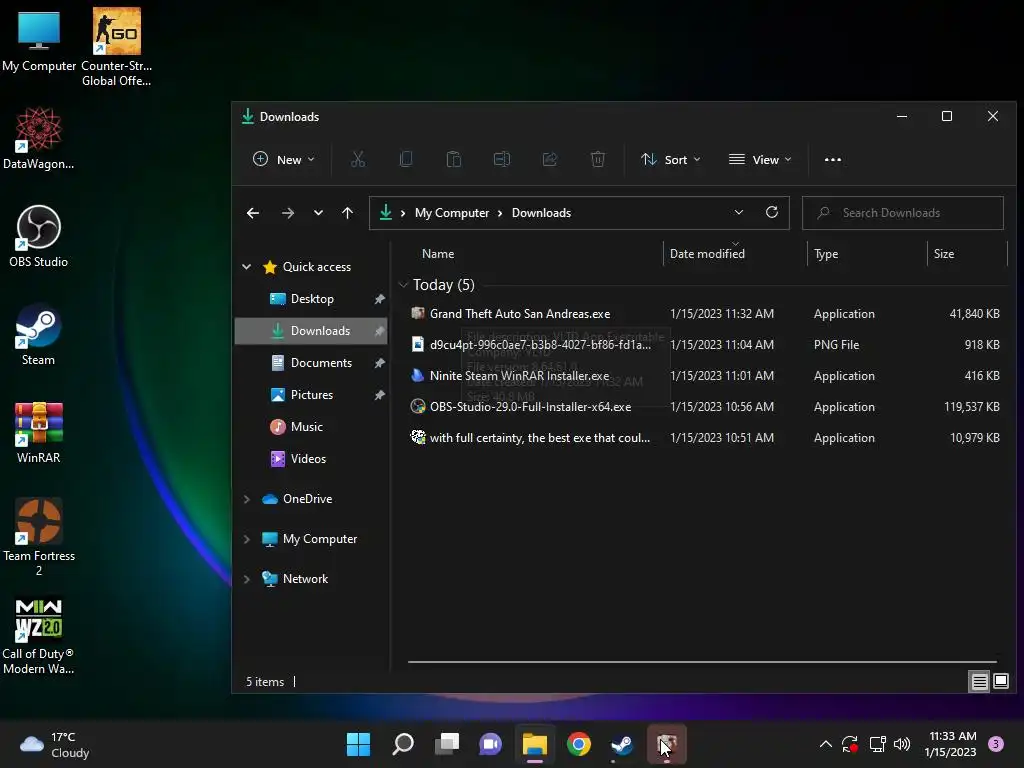Click the File Explorer taskbar icon
The width and height of the screenshot is (1024, 768).
534,744
